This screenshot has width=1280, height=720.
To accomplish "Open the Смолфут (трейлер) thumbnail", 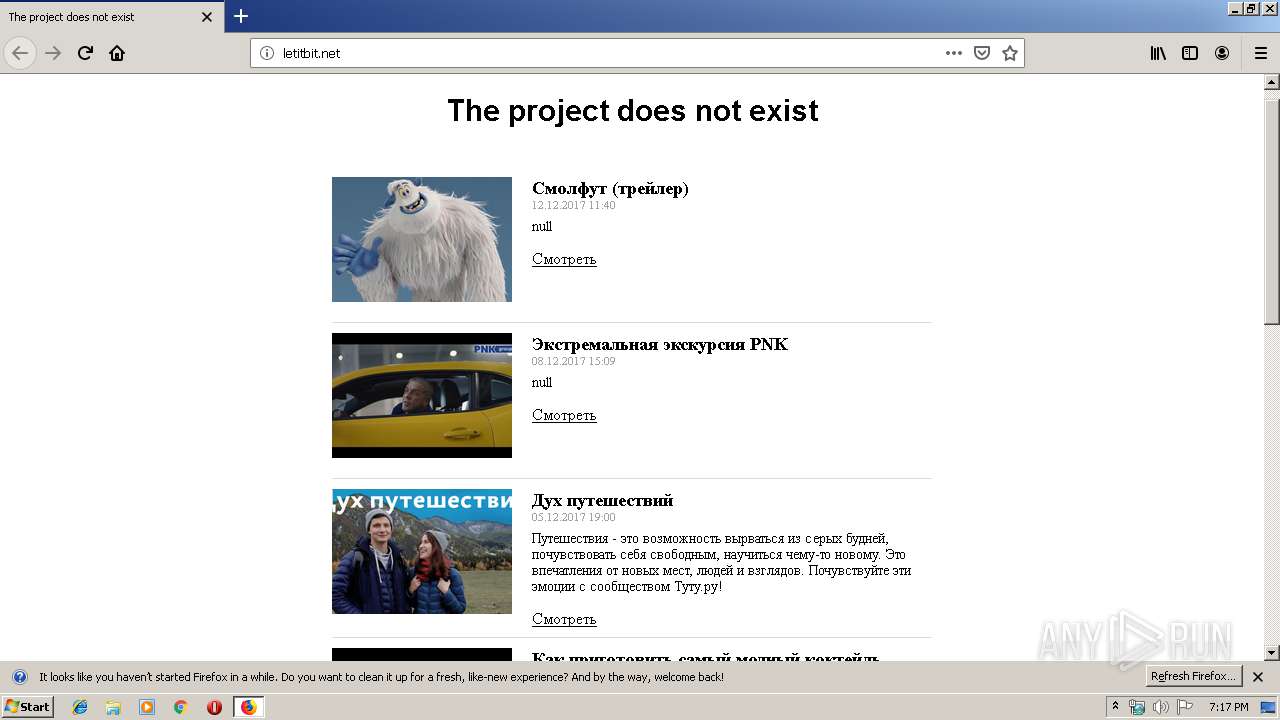I will (x=422, y=239).
